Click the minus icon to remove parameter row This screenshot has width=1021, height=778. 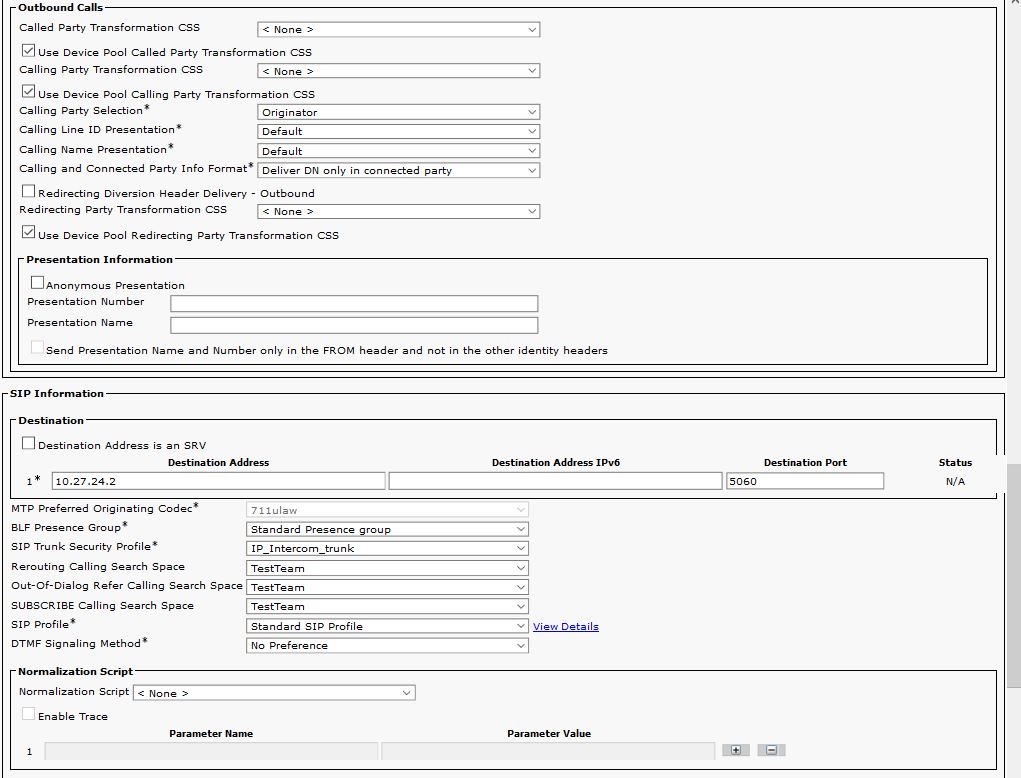pos(771,750)
